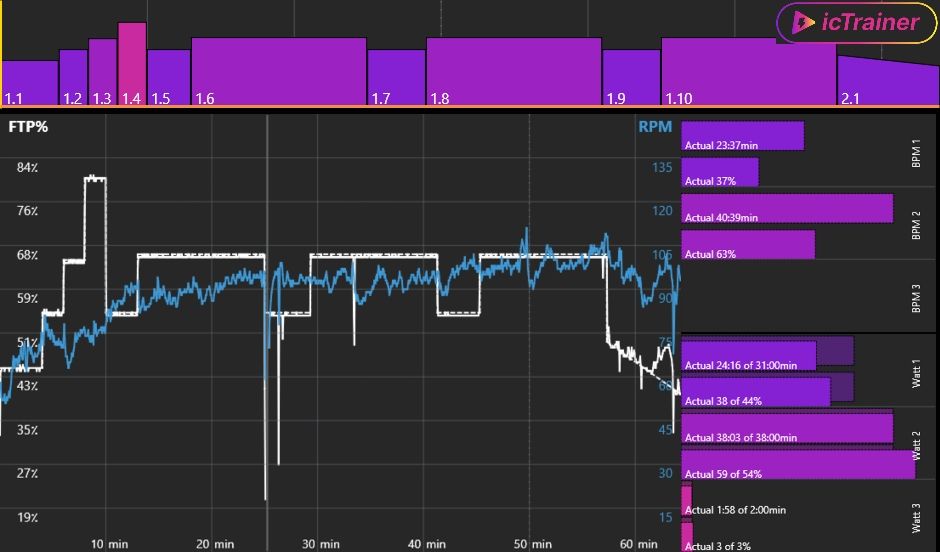Click the highlighted pink segment 1.4
The width and height of the screenshot is (940, 552).
point(132,64)
